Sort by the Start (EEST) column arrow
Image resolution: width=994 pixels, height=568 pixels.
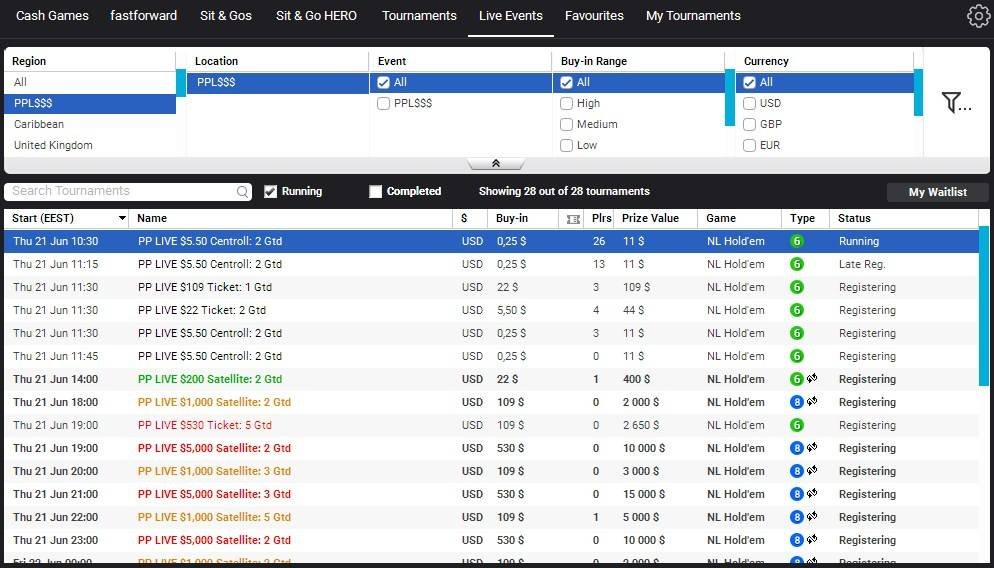122,219
